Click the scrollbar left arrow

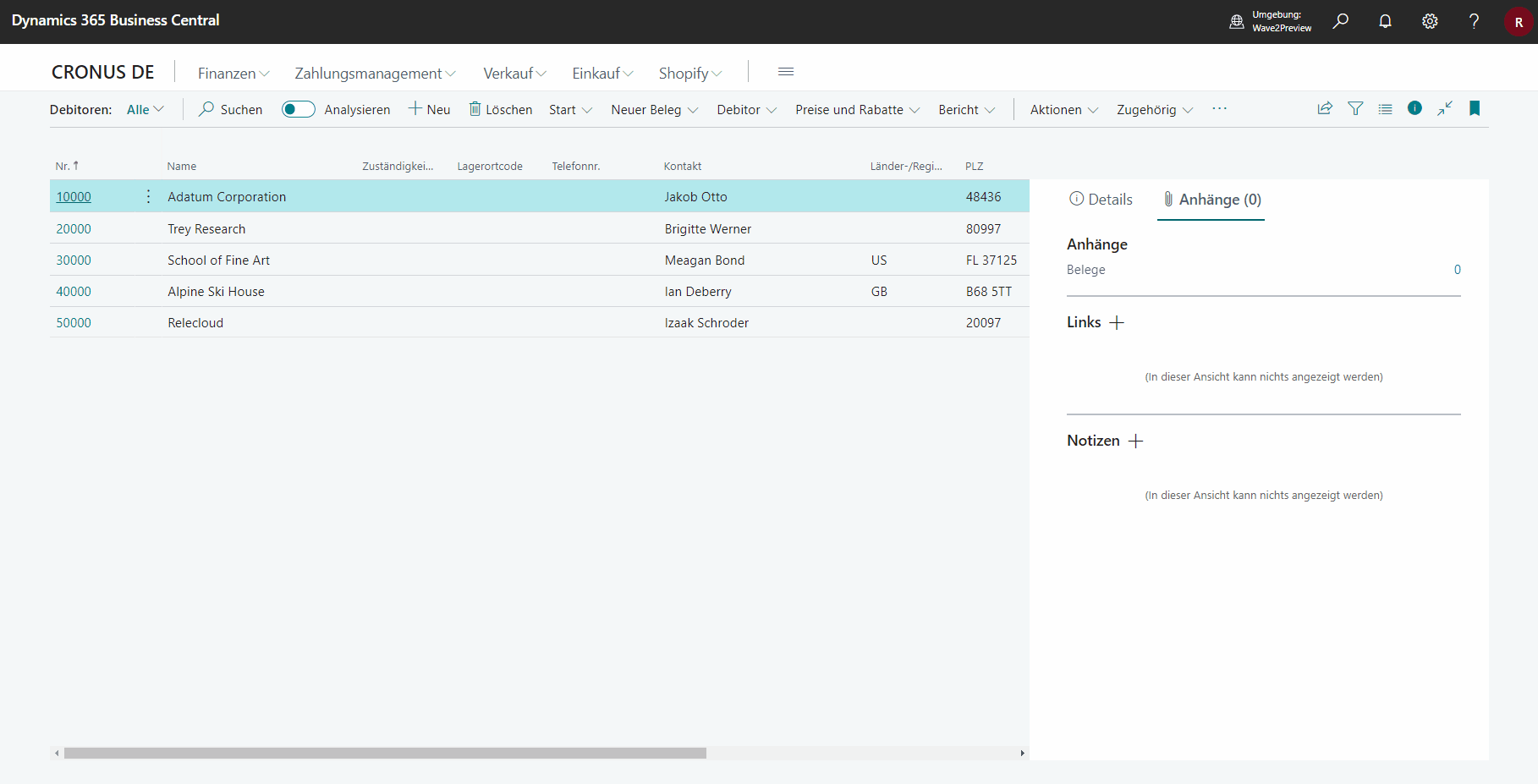pos(57,753)
